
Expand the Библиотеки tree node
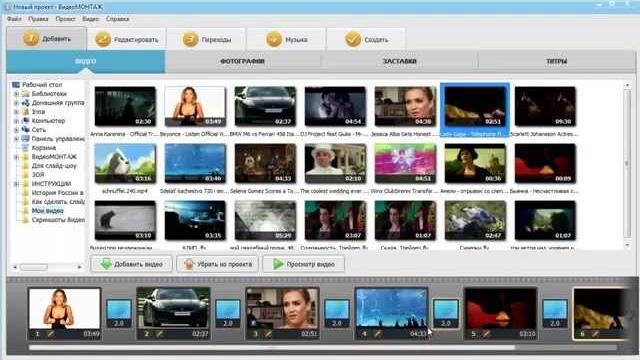(16, 94)
